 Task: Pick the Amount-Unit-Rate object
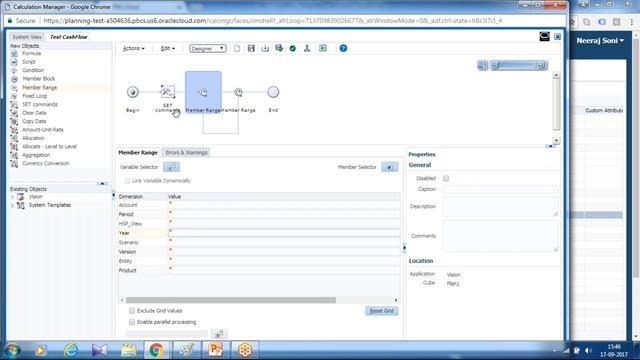click(42, 130)
